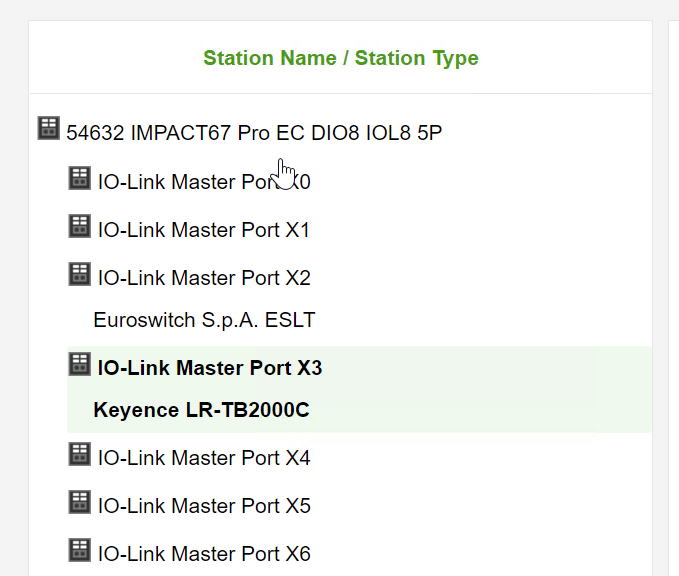Click the grid icon beside Port X6
The height and width of the screenshot is (576, 679).
pos(80,550)
